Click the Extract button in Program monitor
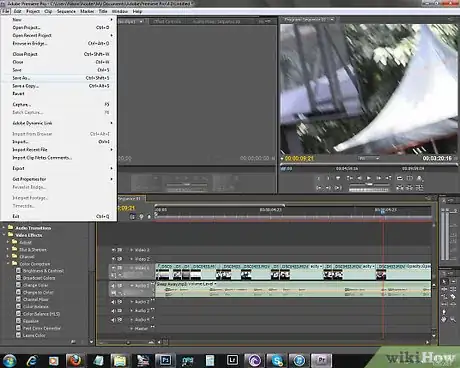The height and width of the screenshot is (368, 460). [410, 188]
